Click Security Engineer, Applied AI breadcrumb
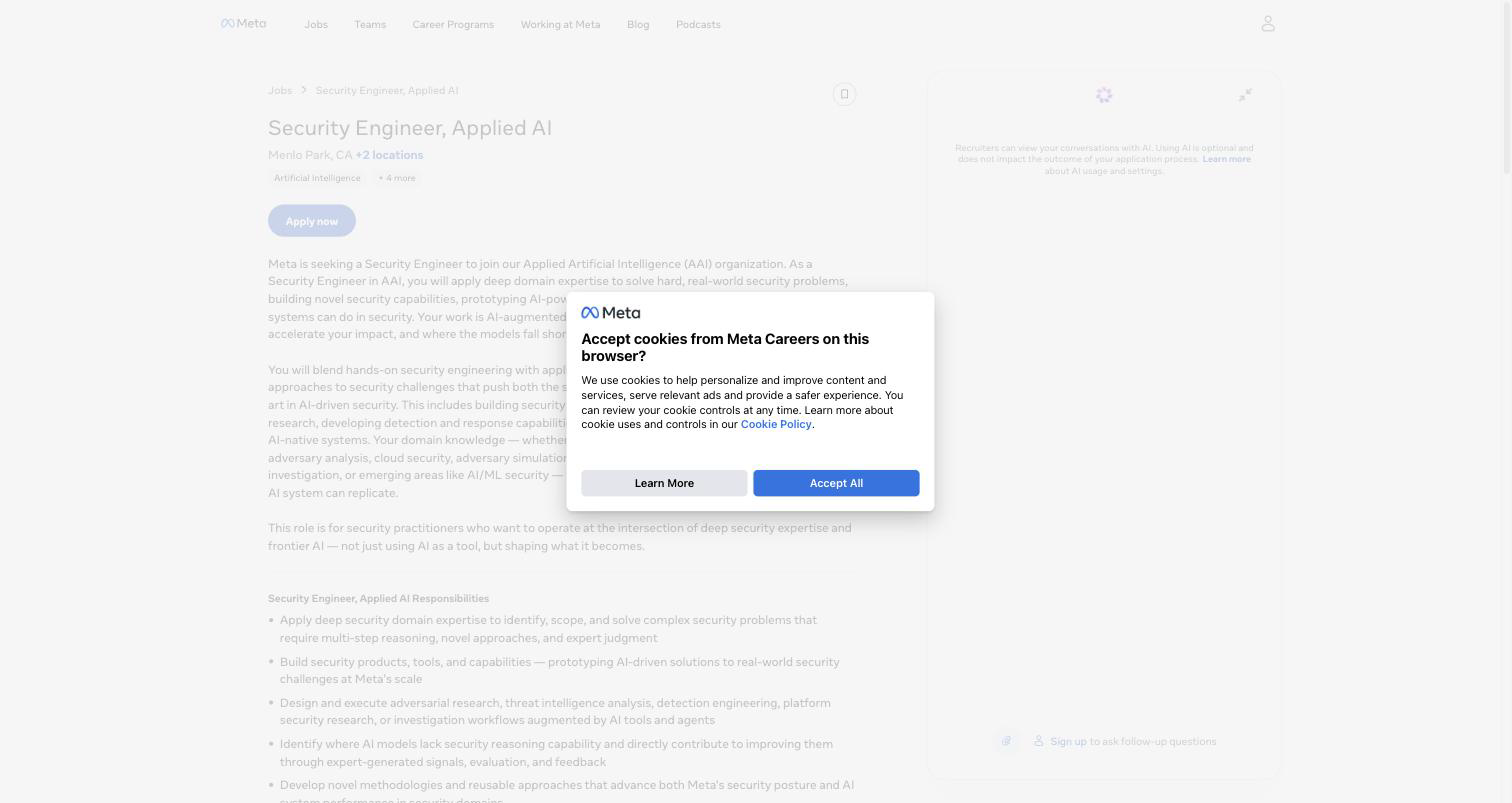Image resolution: width=1512 pixels, height=803 pixels. click(387, 90)
